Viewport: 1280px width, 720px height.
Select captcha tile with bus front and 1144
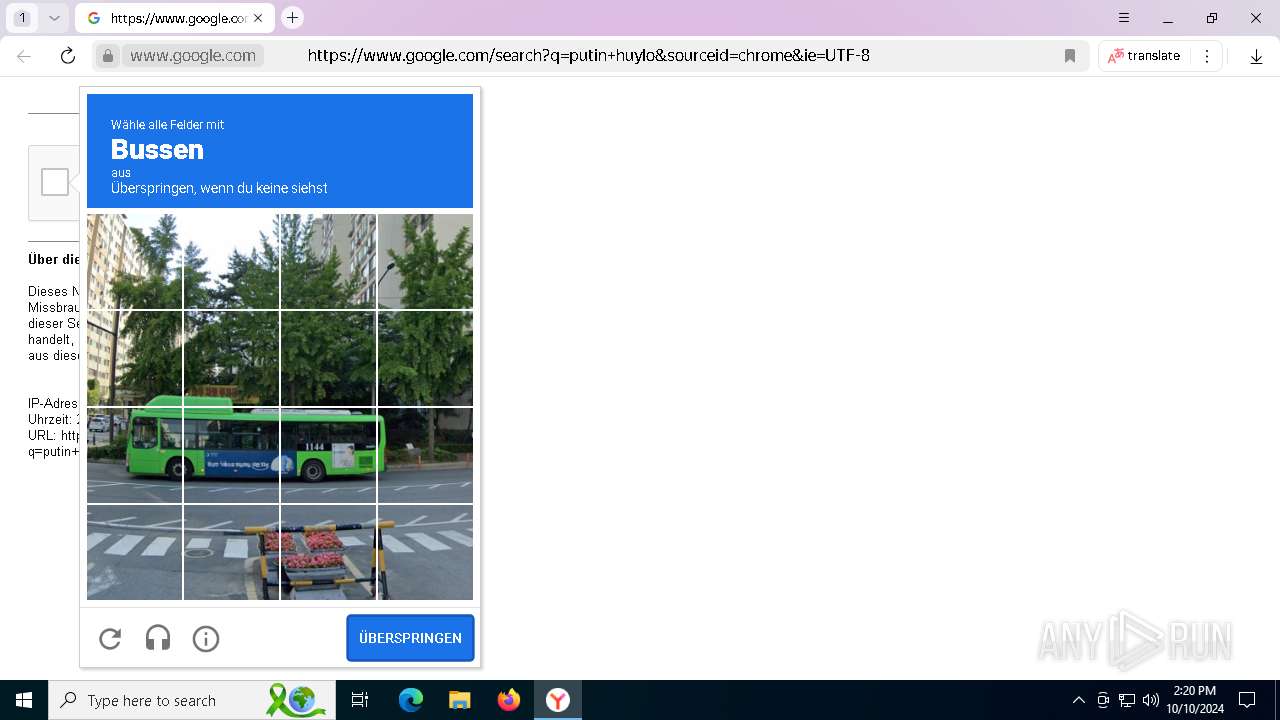(328, 455)
